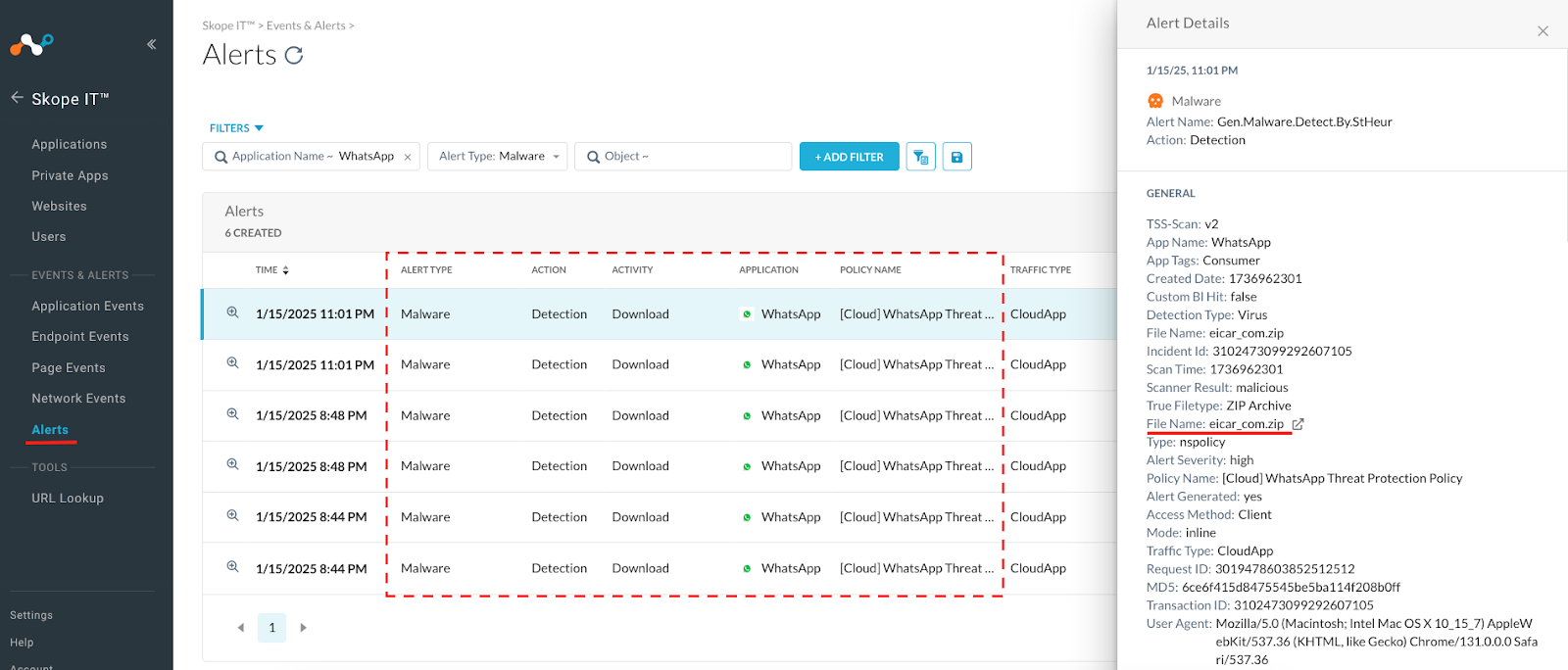Image resolution: width=1568 pixels, height=670 pixels.
Task: Open the filter options funnel icon
Action: pos(920,157)
